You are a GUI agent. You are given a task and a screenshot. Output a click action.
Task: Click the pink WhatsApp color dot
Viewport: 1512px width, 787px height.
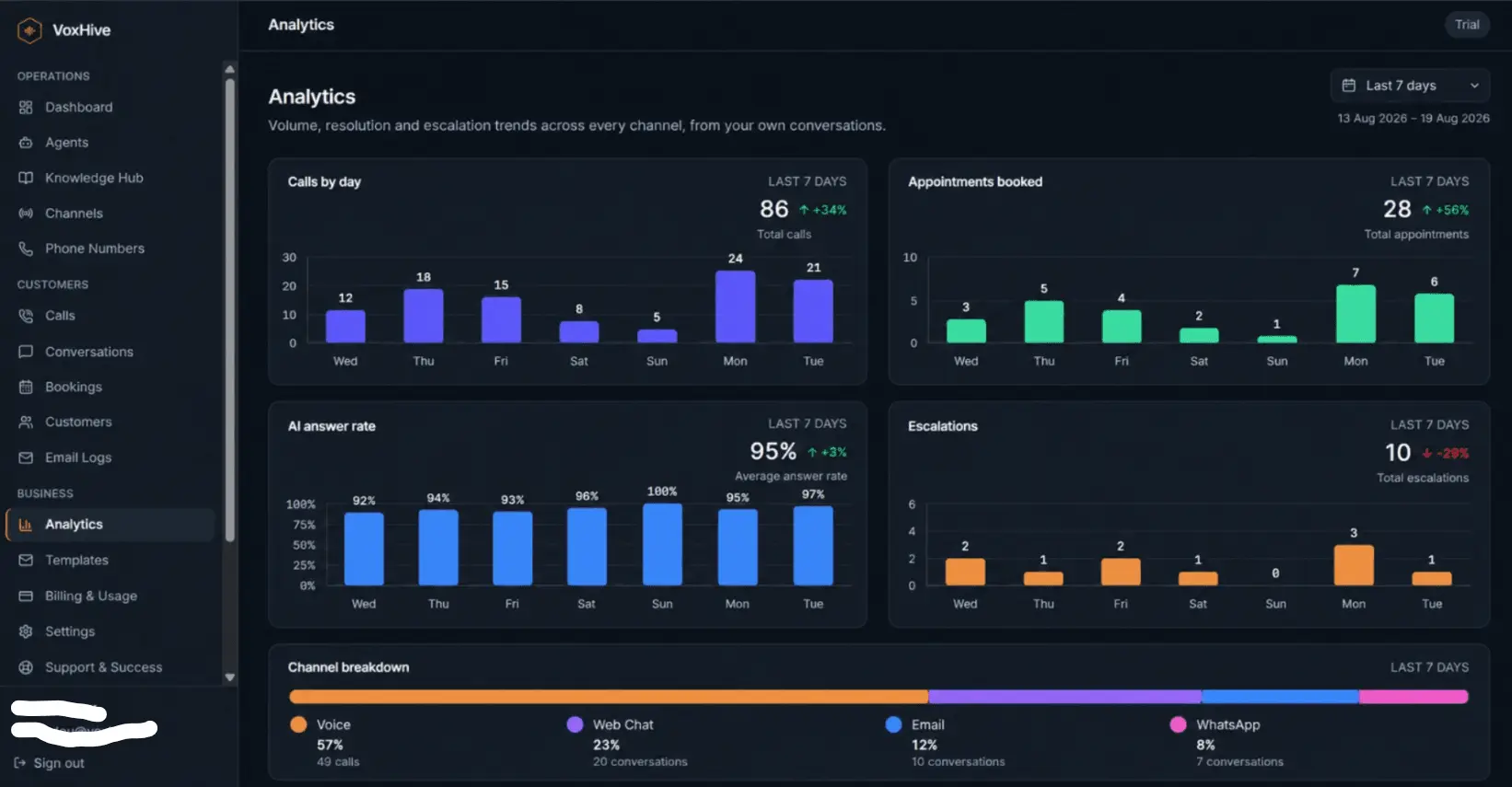pos(1178,724)
